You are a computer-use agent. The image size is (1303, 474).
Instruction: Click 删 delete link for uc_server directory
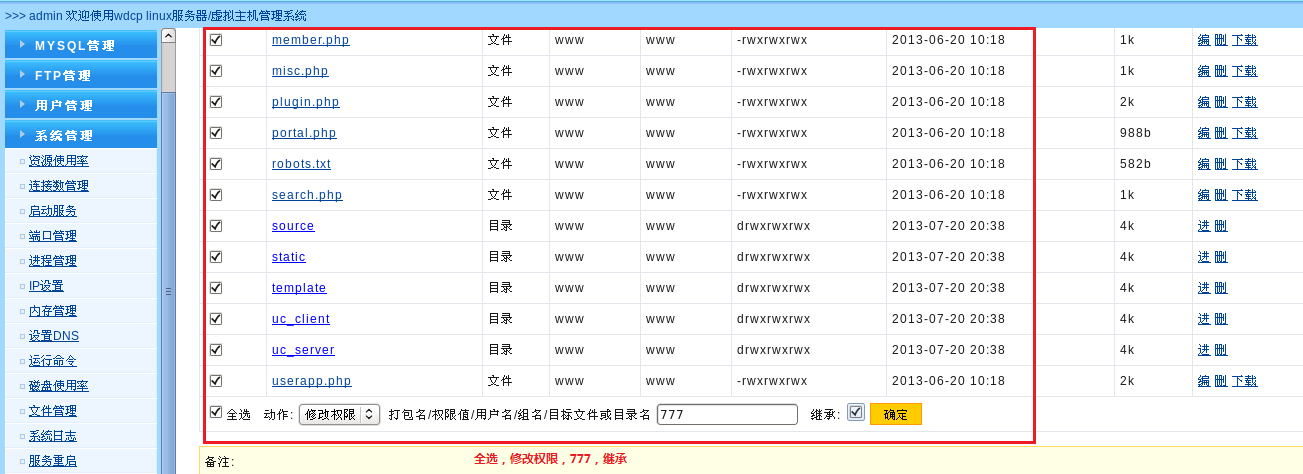pos(1220,350)
